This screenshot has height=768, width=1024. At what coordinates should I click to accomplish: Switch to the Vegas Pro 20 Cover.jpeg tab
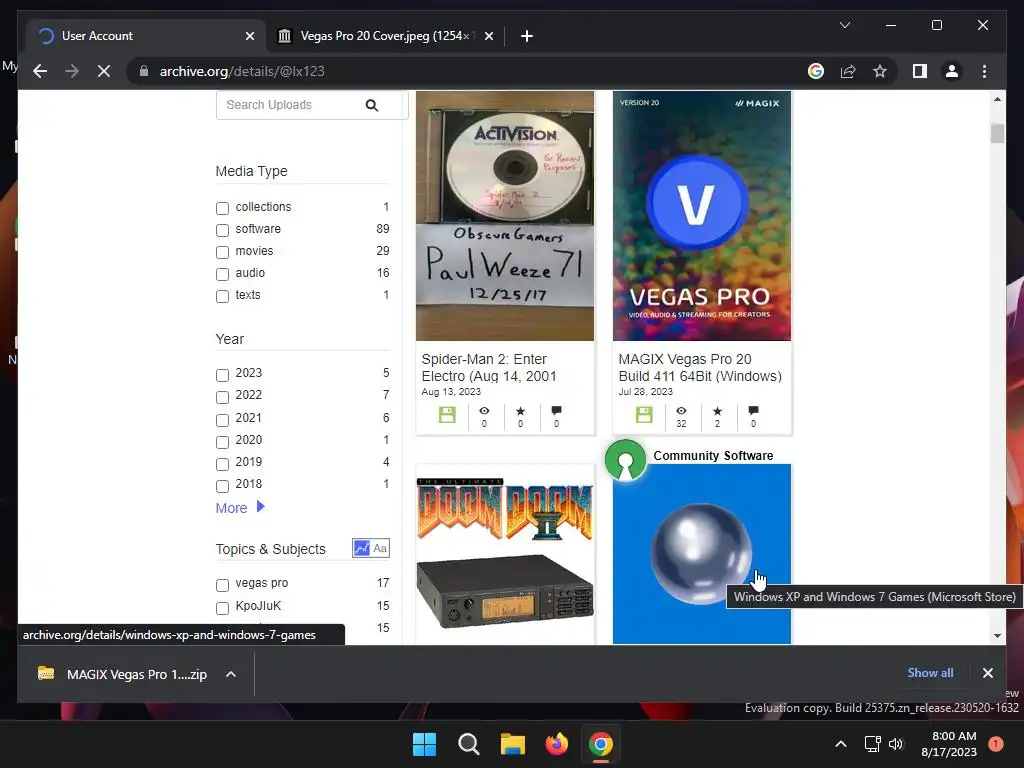385,36
